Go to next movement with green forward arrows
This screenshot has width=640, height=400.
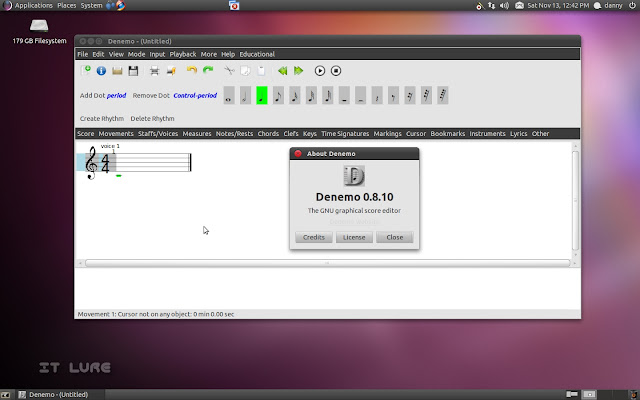298,71
